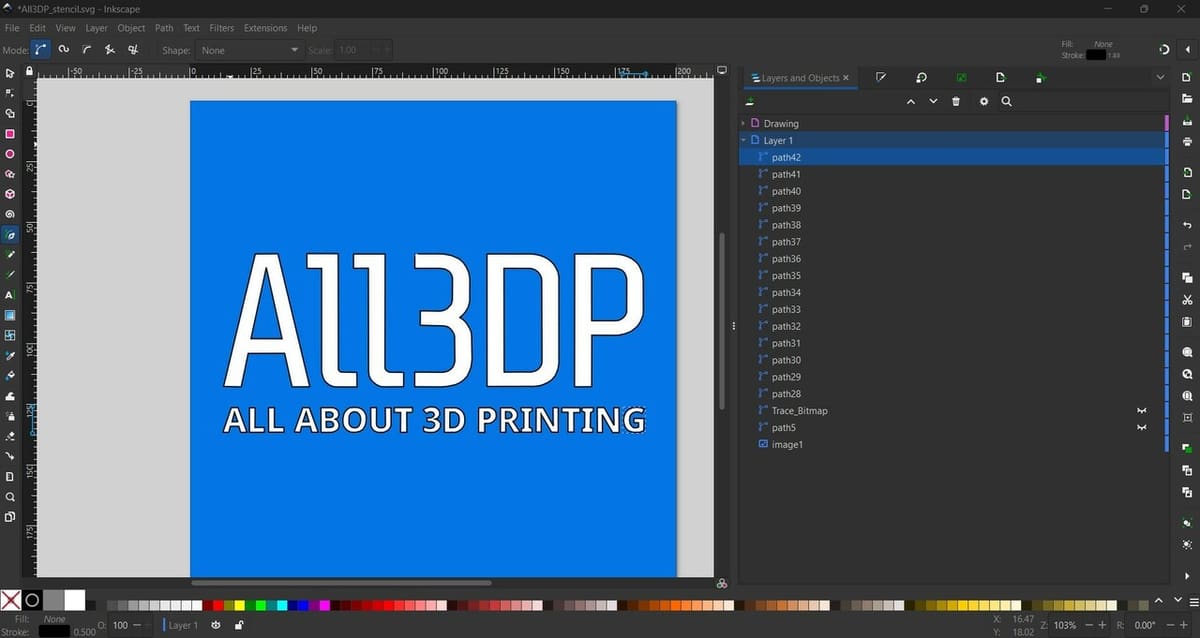Select the Eraser tool

[10, 436]
